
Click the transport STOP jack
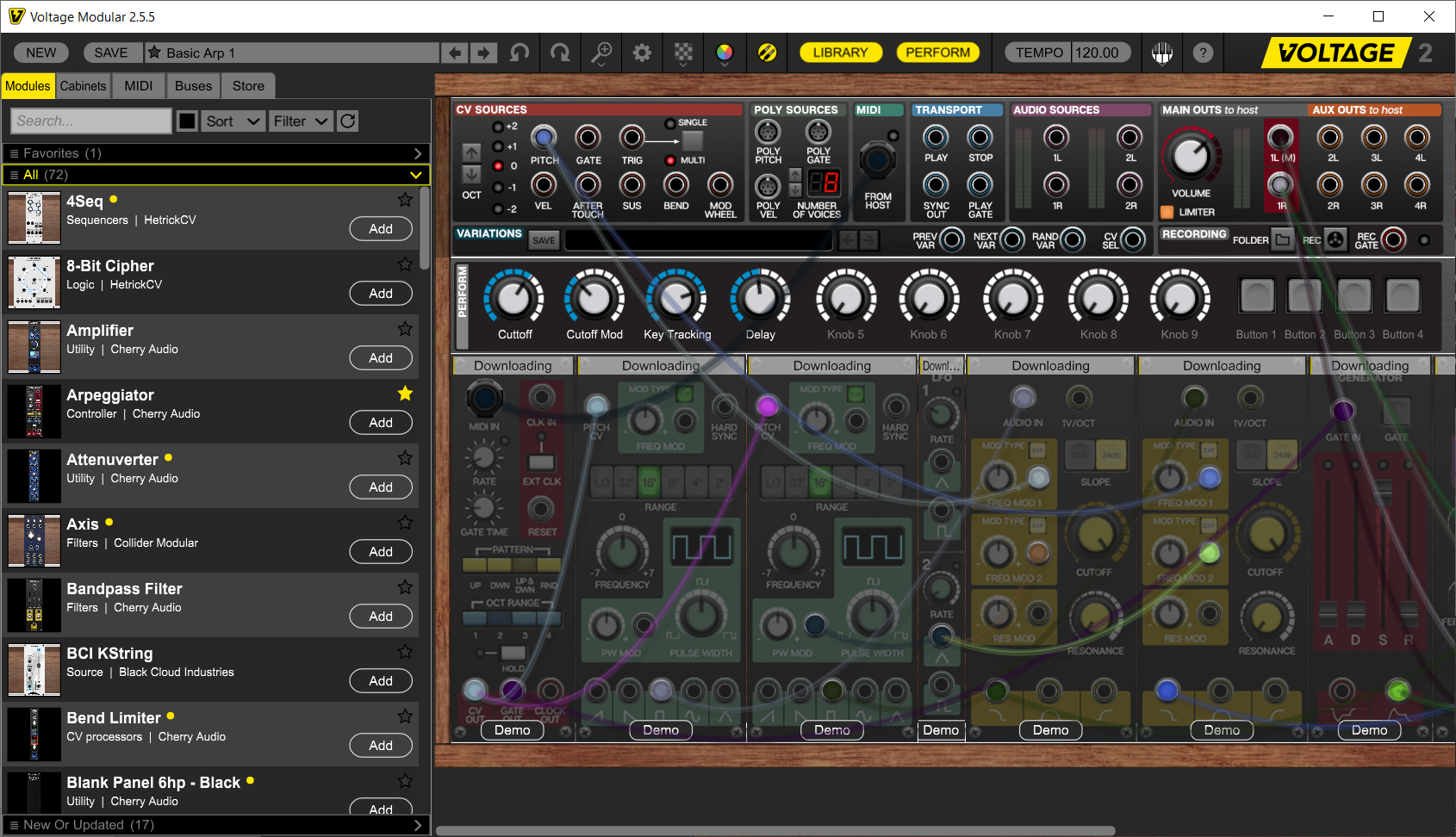click(x=980, y=137)
